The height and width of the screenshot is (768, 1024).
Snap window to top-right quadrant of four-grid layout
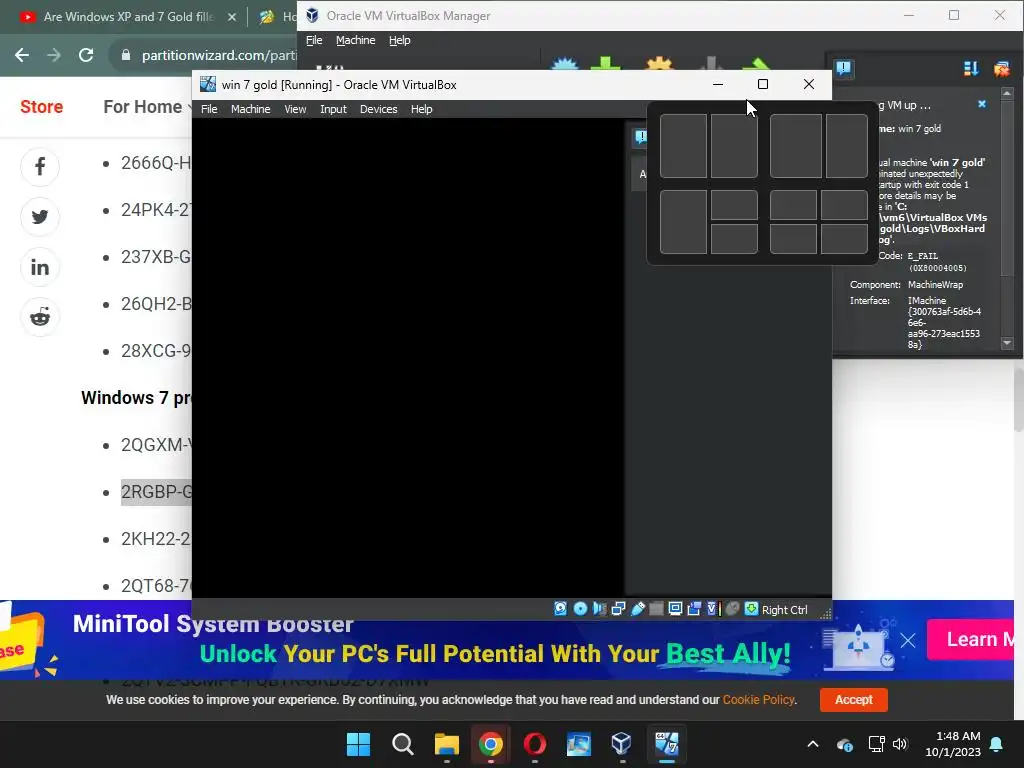coord(844,205)
